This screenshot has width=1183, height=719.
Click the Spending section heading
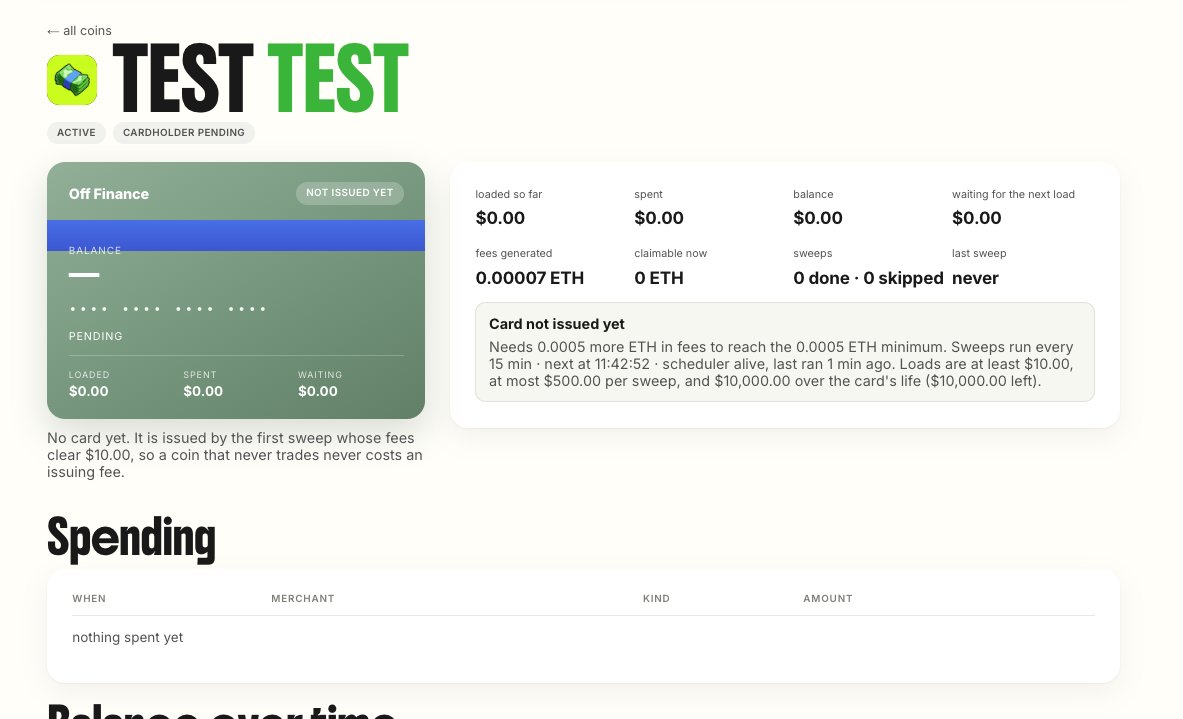click(x=131, y=539)
